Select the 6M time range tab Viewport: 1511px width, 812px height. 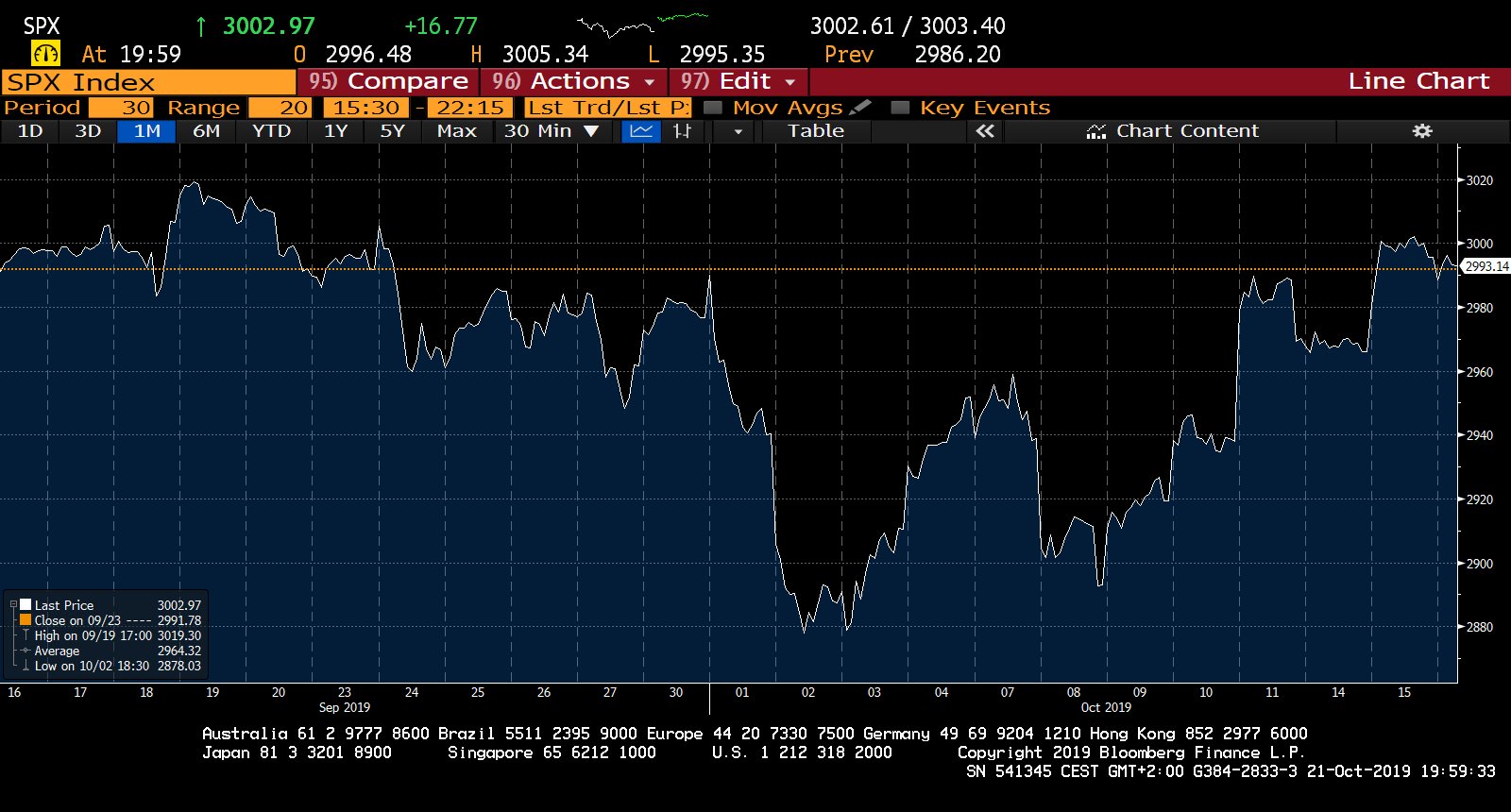(x=206, y=131)
